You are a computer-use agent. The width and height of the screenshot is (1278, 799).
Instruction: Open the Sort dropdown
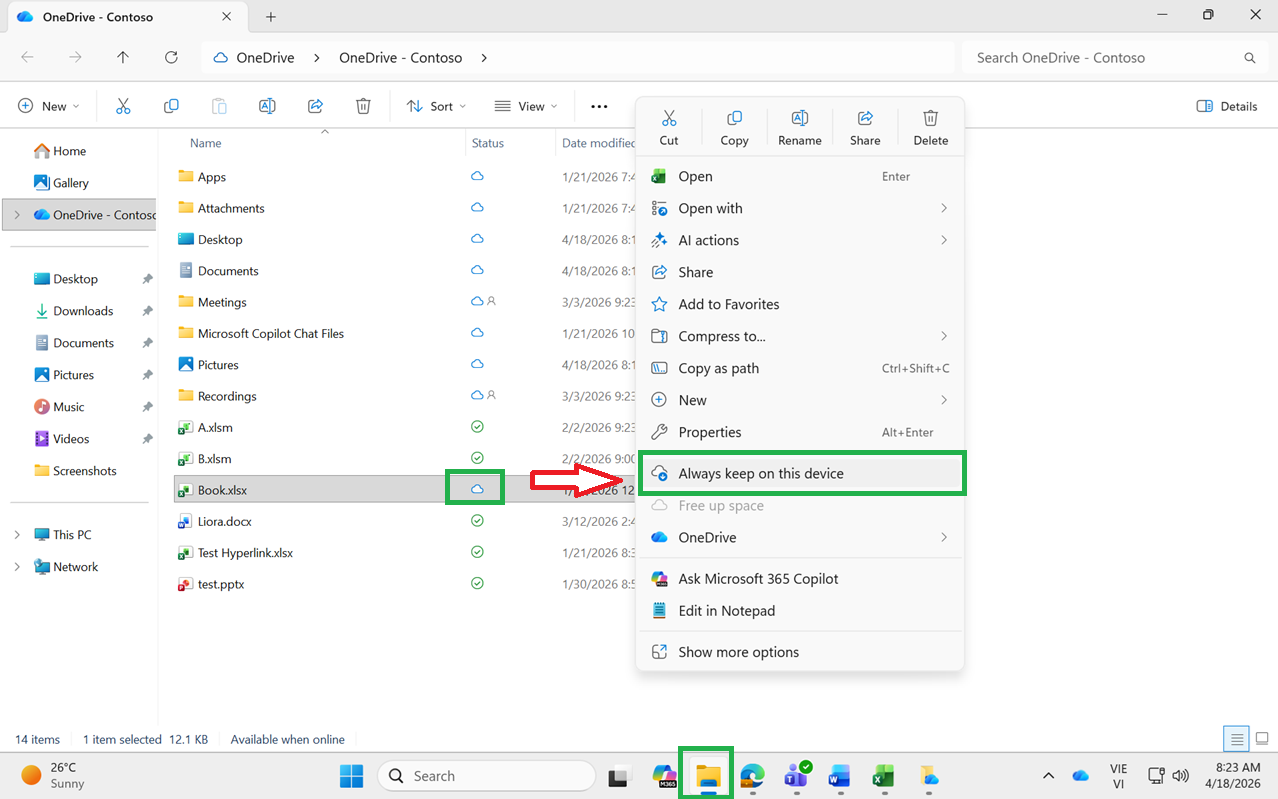coord(436,106)
